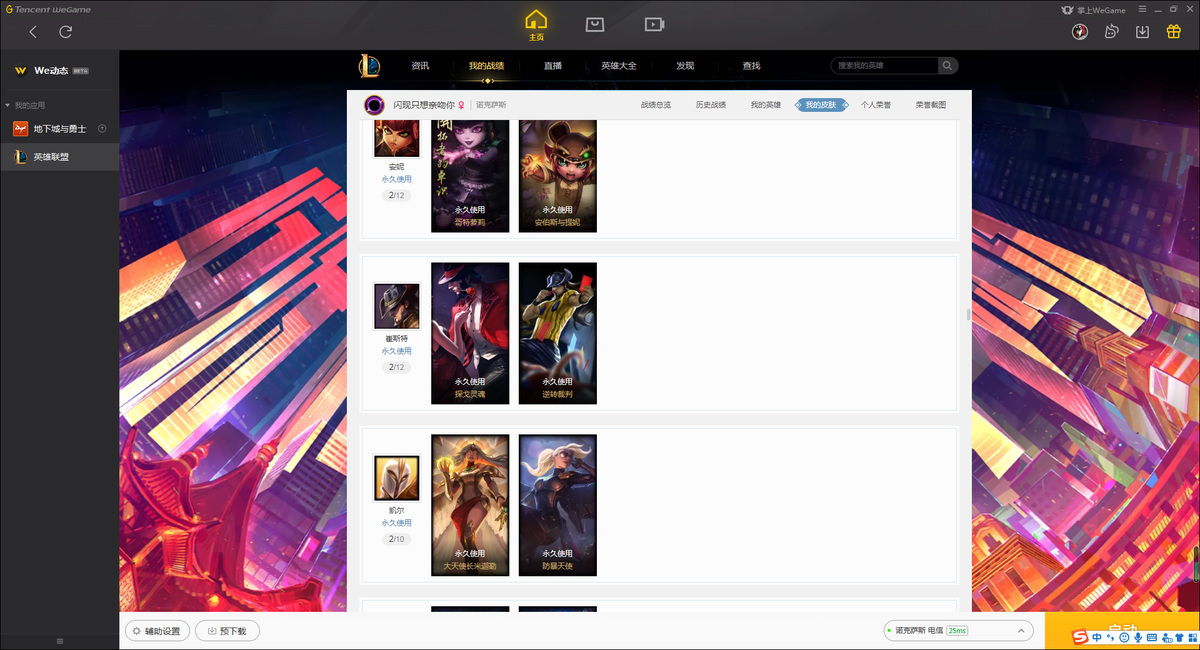1200x650 pixels.
Task: Open the 防暴天使 skin card
Action: click(x=558, y=505)
